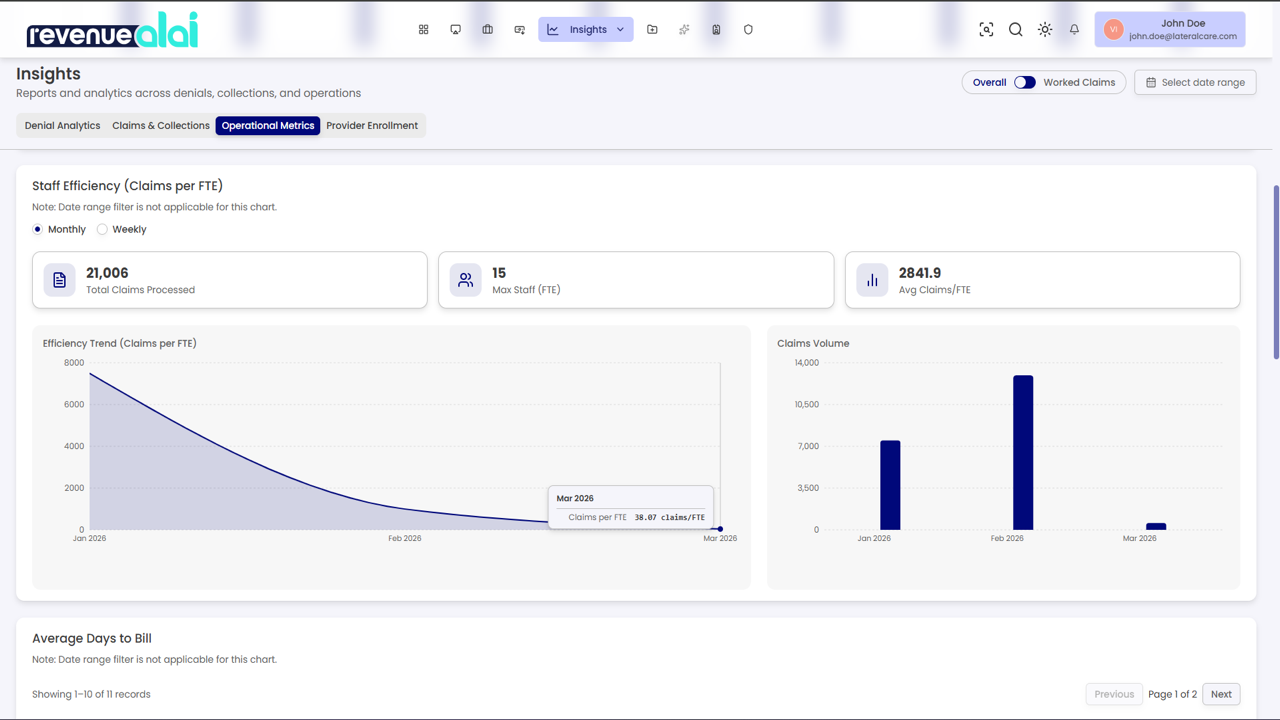Image resolution: width=1280 pixels, height=720 pixels.
Task: Select the Monthly radio button
Action: click(x=38, y=229)
